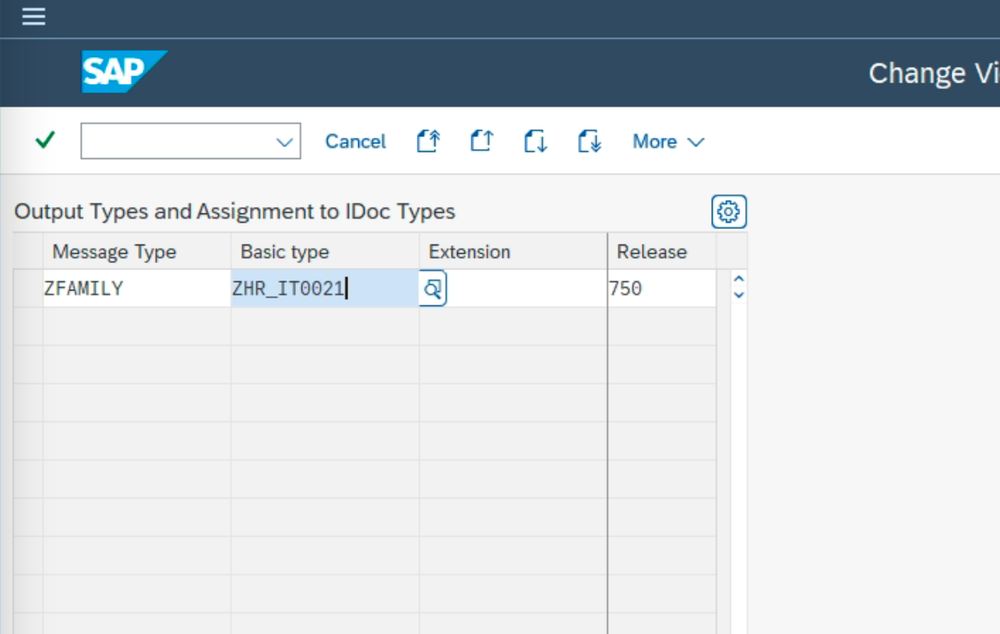Expand the chevron next to More
The height and width of the screenshot is (634, 1000).
[697, 142]
